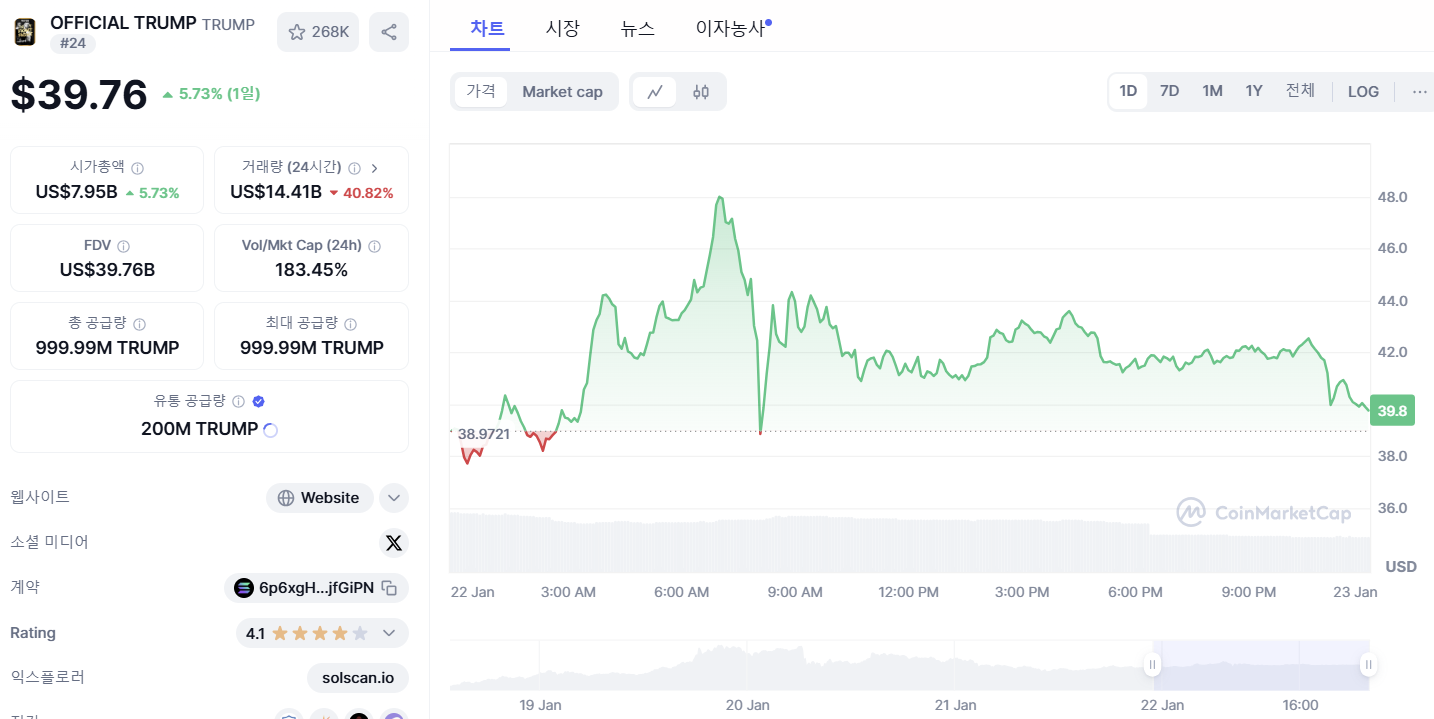Click info icon beside FDV
Screen dimensions: 1434x719
[123, 246]
